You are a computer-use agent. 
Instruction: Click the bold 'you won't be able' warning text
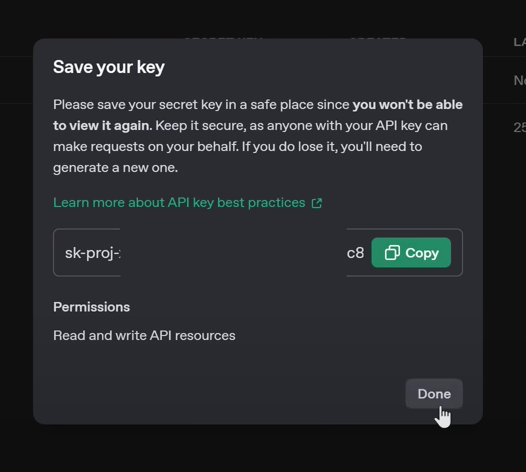coord(408,105)
